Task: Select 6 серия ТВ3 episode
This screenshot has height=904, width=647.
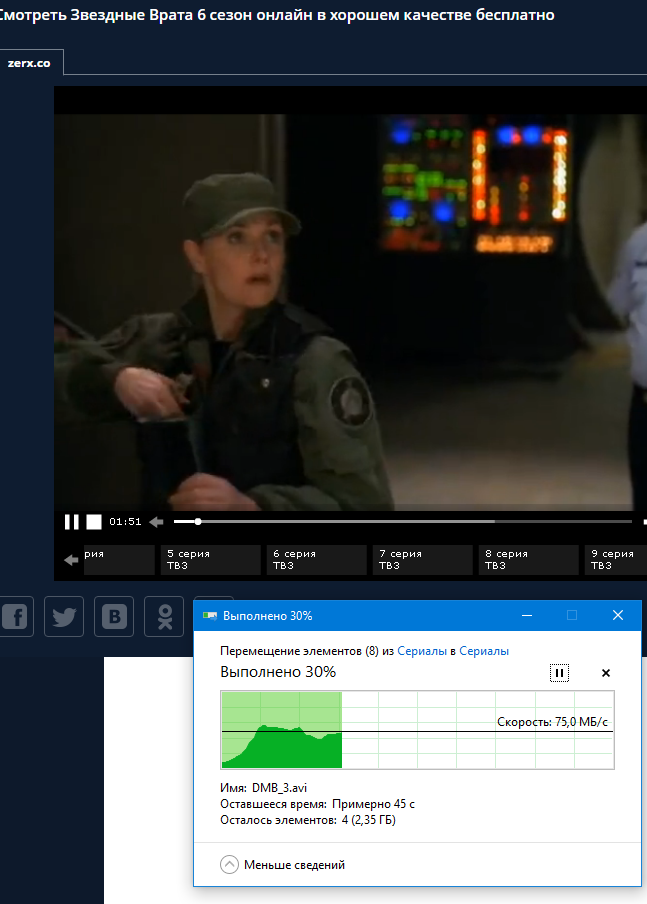Action: pyautogui.click(x=317, y=560)
